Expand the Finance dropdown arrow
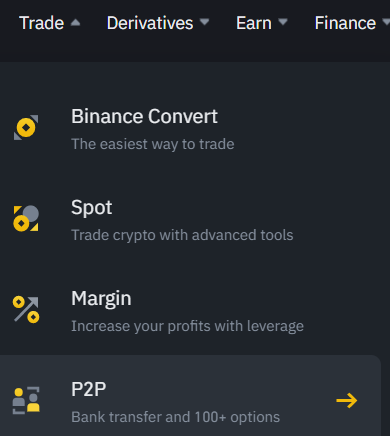390x436 pixels. tap(386, 22)
